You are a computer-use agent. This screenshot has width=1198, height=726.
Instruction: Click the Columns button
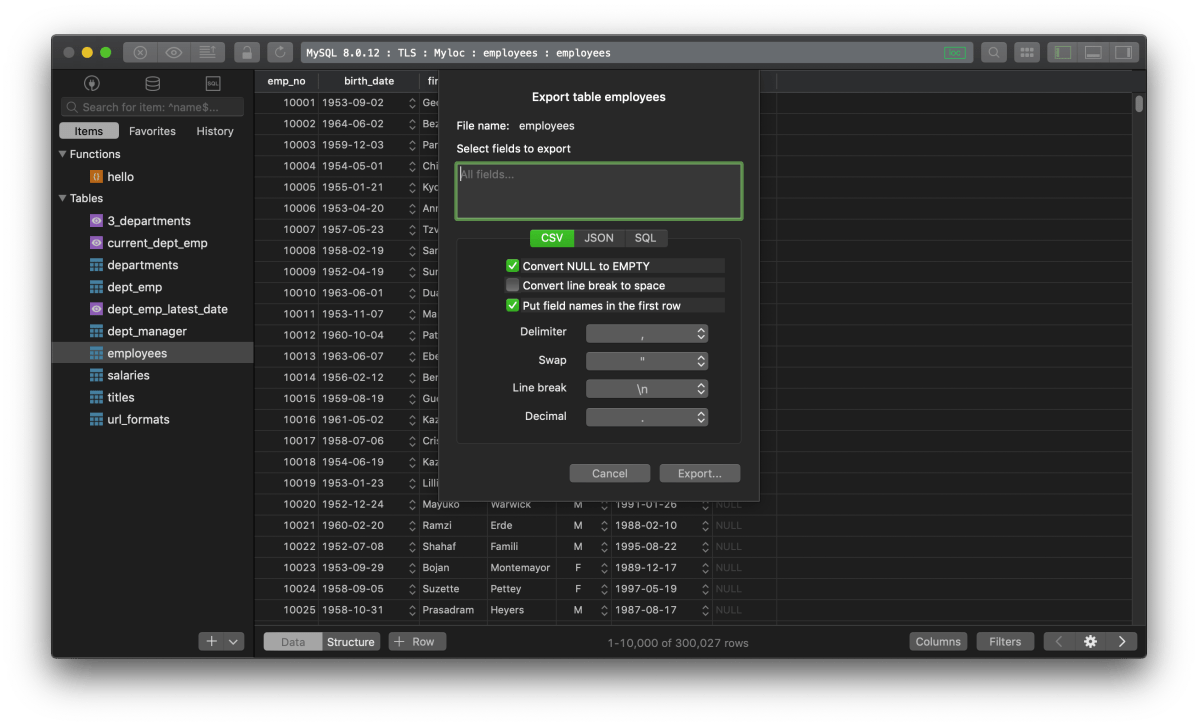(x=938, y=642)
